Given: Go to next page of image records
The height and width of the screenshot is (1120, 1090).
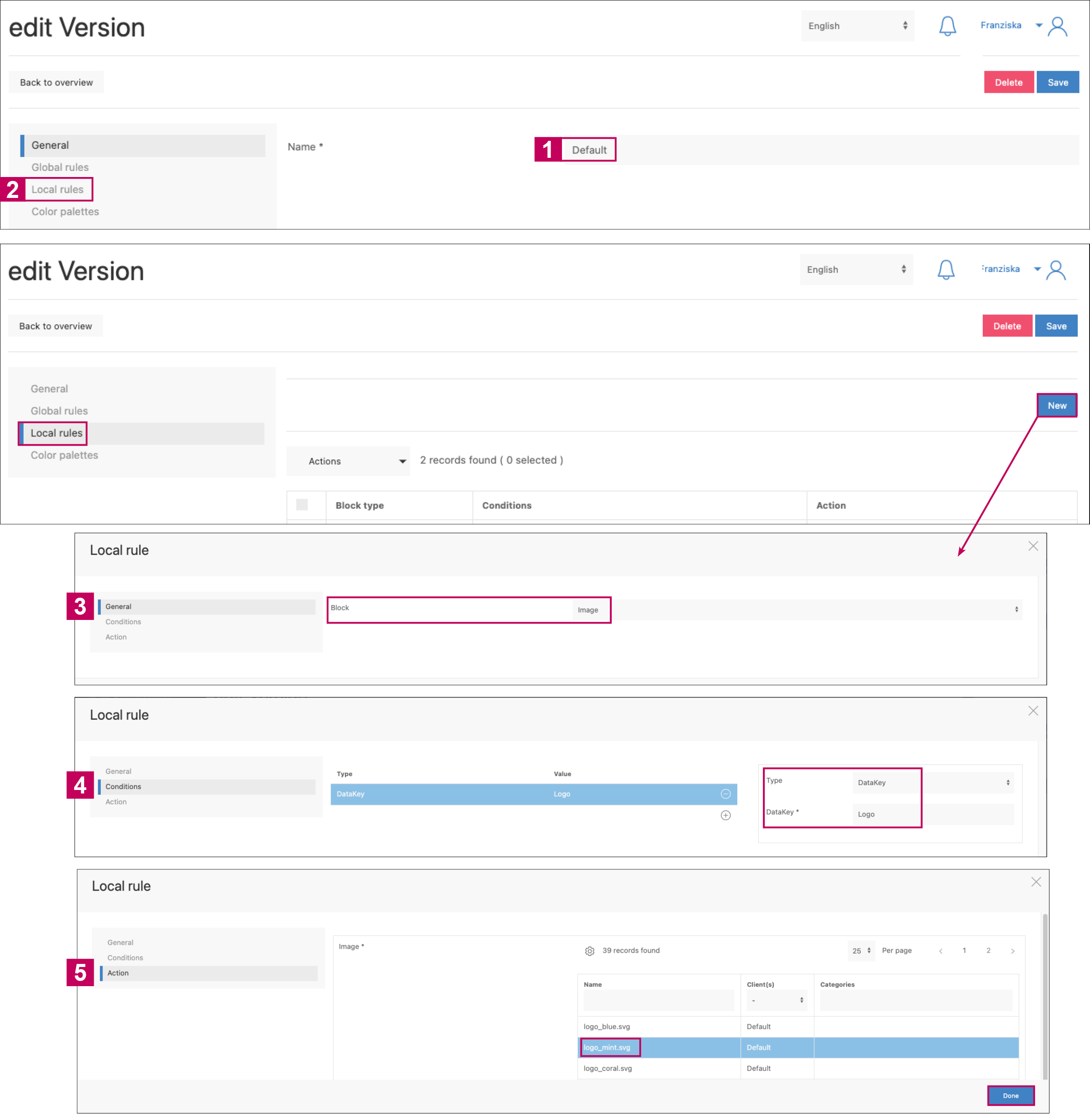Looking at the screenshot, I should click(1012, 950).
